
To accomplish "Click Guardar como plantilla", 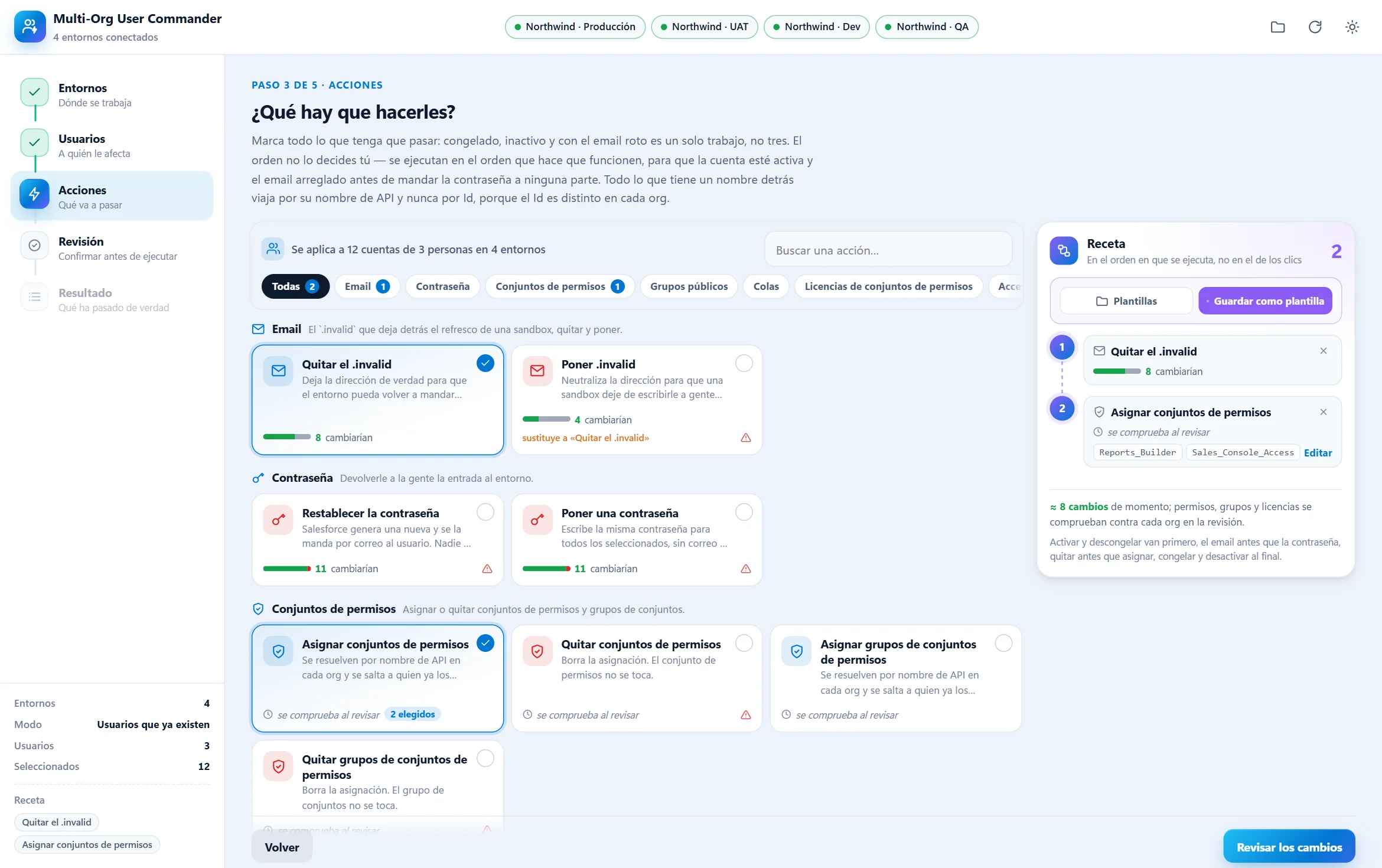I will 1265,301.
